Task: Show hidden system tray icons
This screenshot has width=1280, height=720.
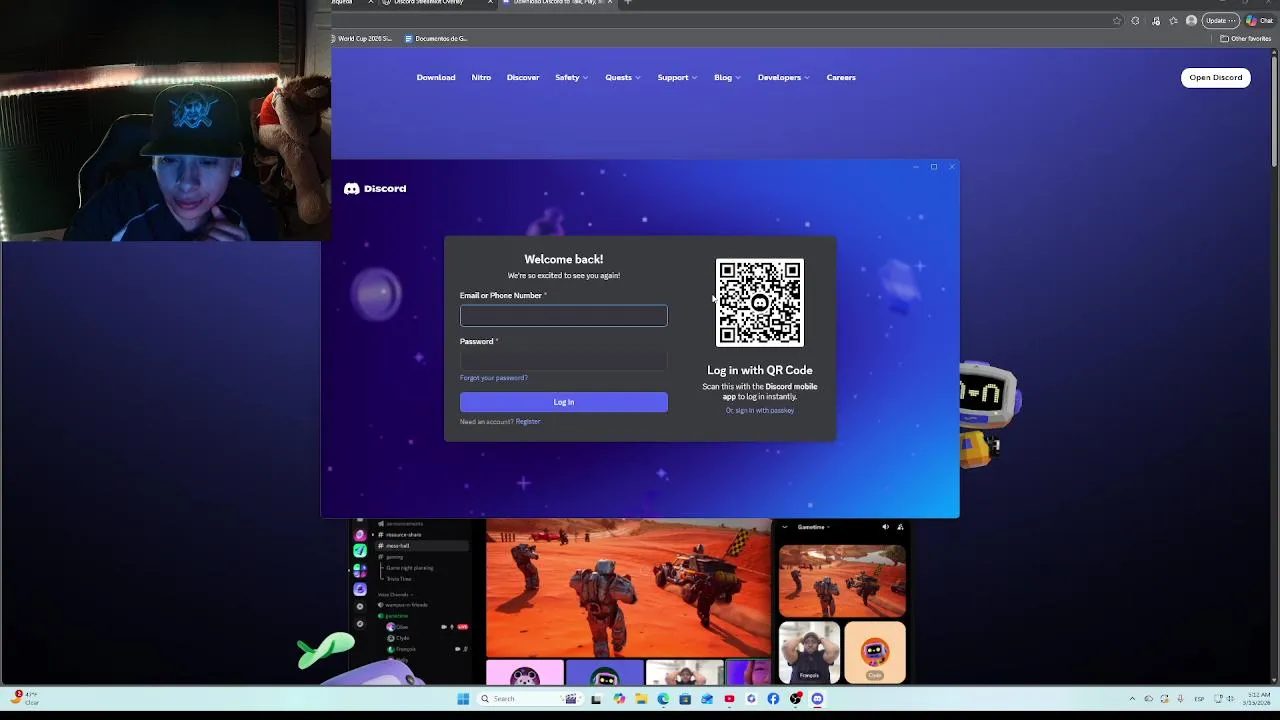Action: point(1132,699)
